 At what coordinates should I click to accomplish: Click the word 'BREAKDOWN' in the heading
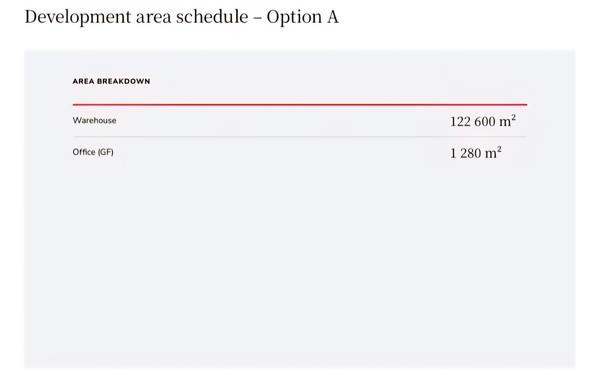[124, 81]
